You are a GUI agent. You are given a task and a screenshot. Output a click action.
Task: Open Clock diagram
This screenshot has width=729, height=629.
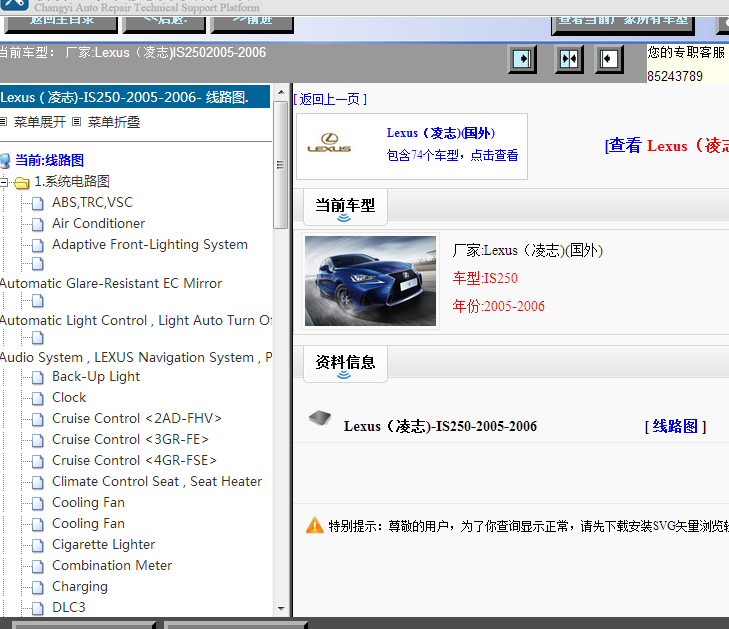pos(69,397)
